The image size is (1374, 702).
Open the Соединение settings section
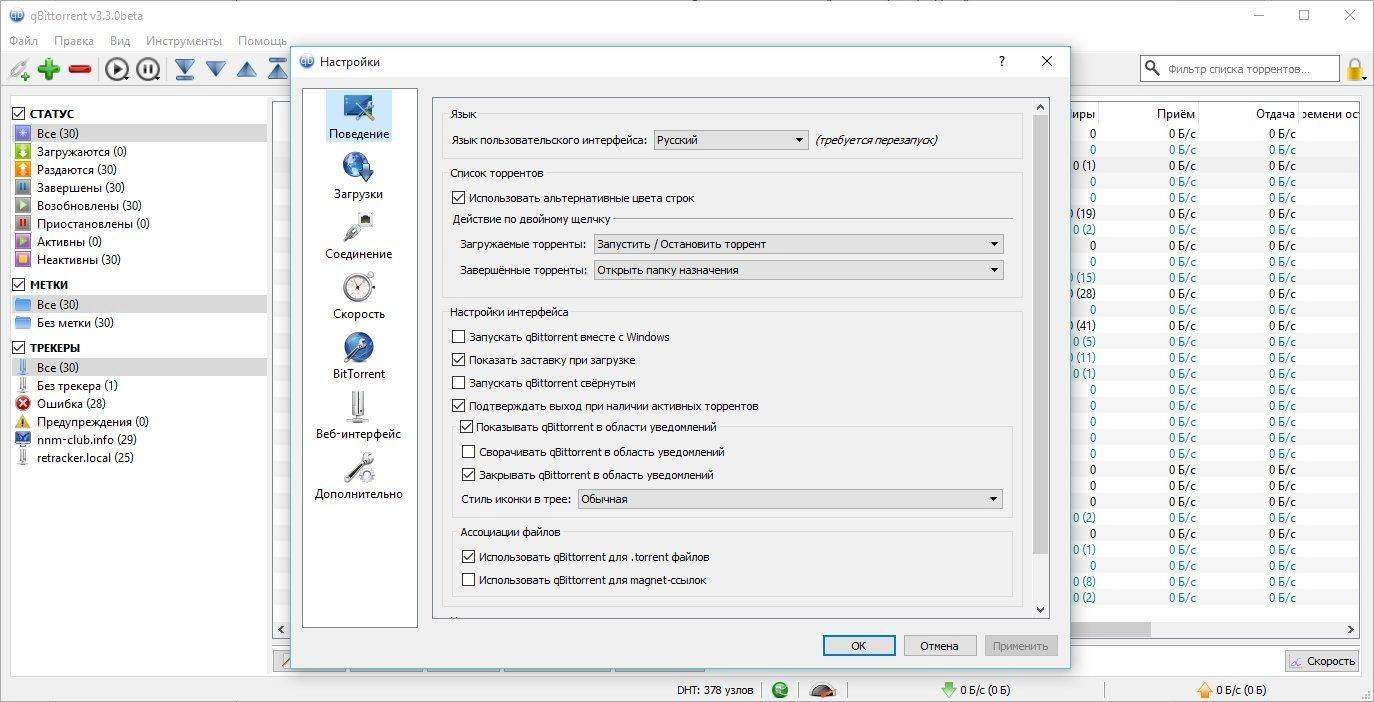click(x=358, y=236)
